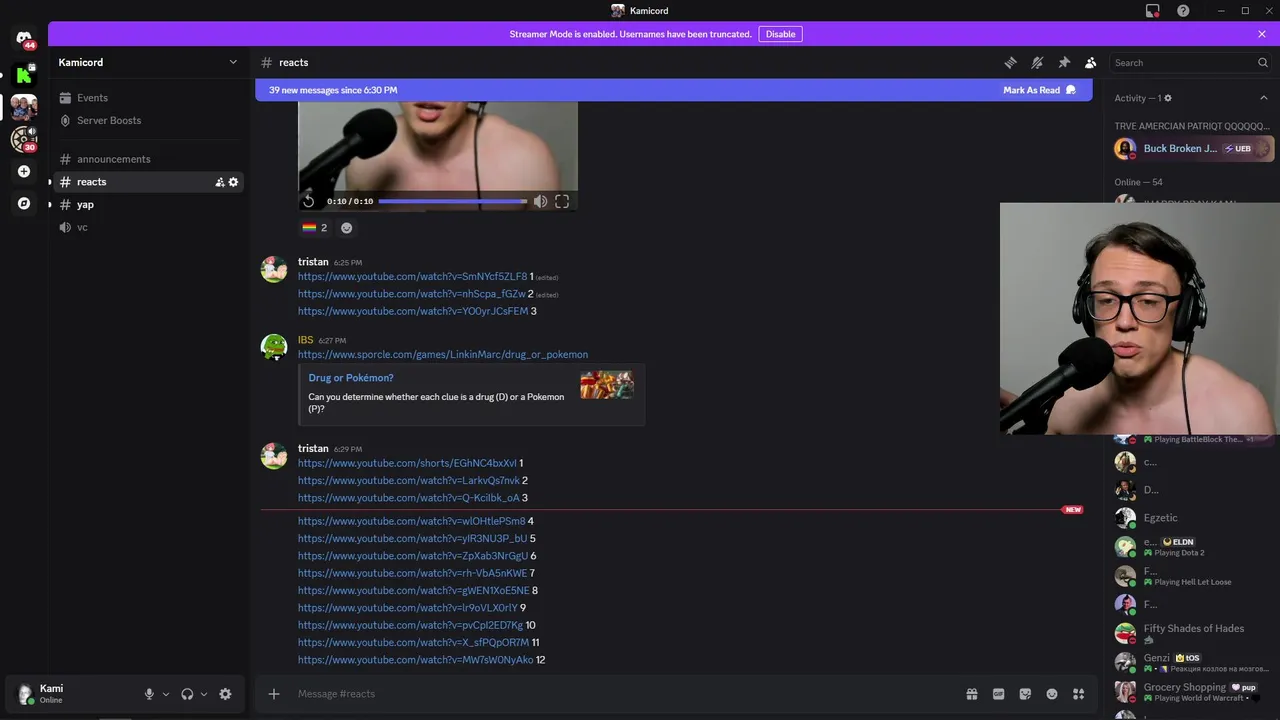Open YouTube shorts link EGhNC4bxXvI

[407, 463]
